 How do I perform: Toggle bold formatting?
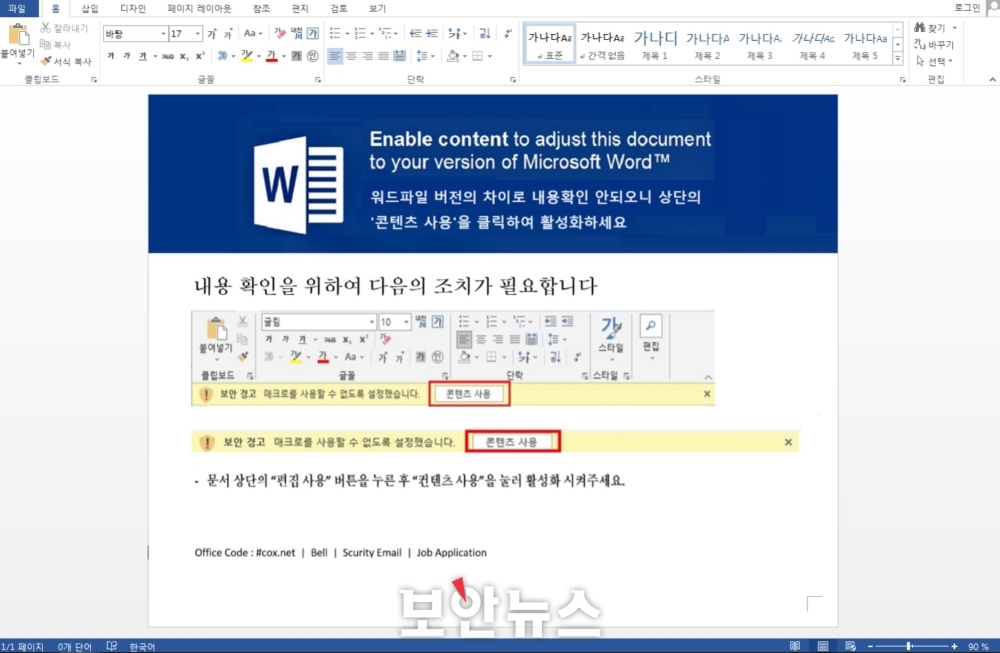[x=111, y=56]
